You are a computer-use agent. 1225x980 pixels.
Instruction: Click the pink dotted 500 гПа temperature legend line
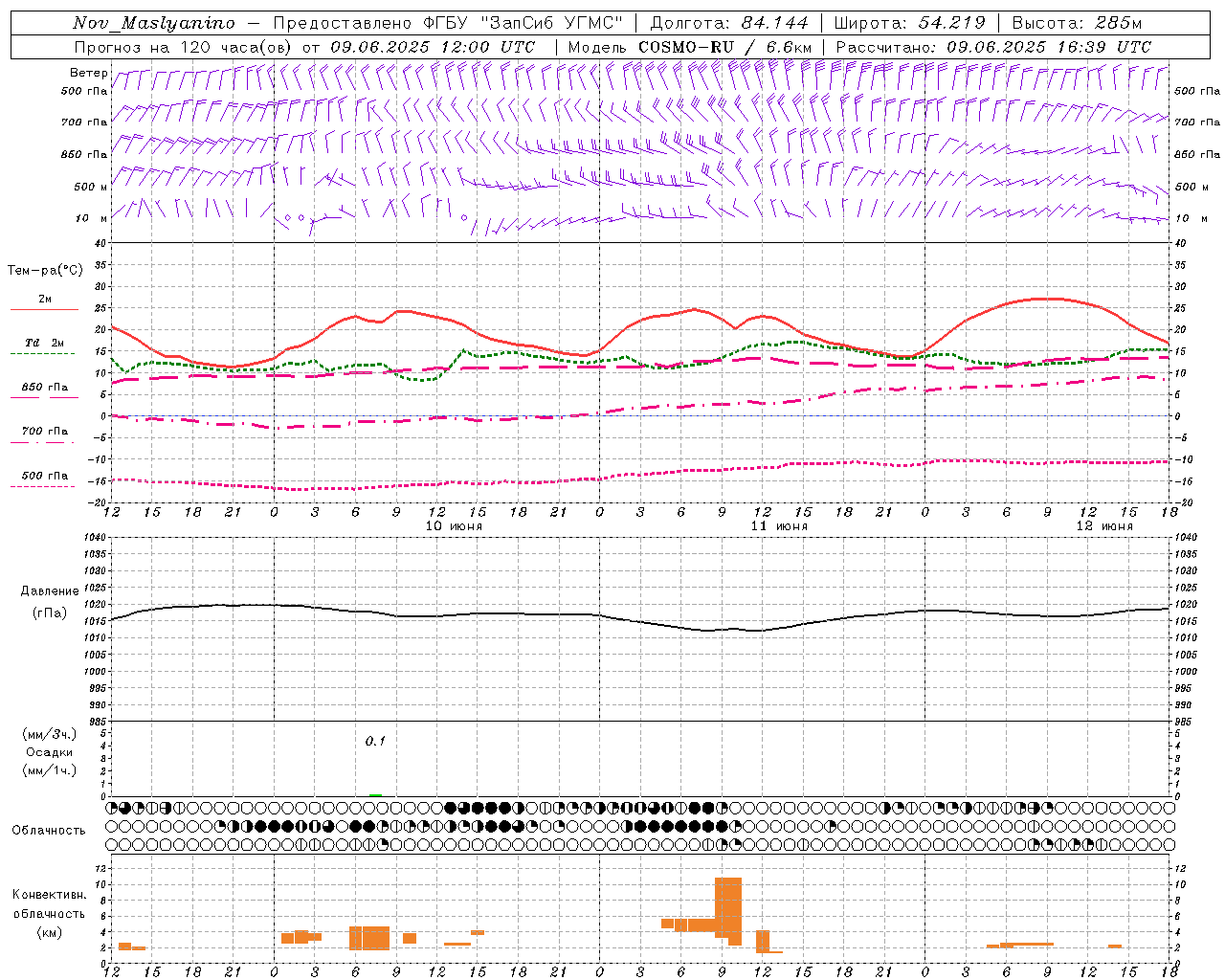(x=42, y=487)
